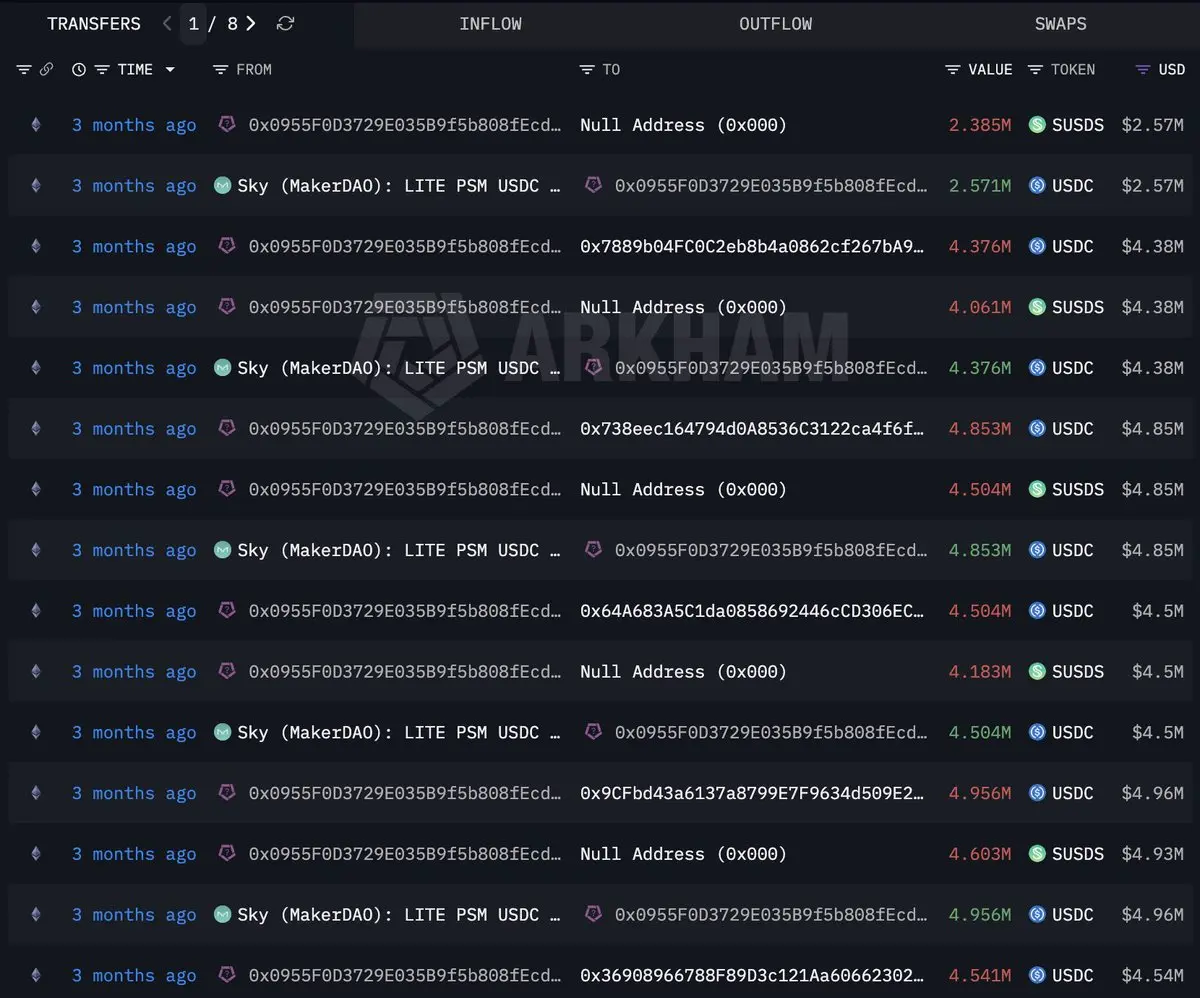This screenshot has width=1200, height=998.
Task: Open sender 0x0955F0D3729E on 4.541M row
Action: coord(405,975)
